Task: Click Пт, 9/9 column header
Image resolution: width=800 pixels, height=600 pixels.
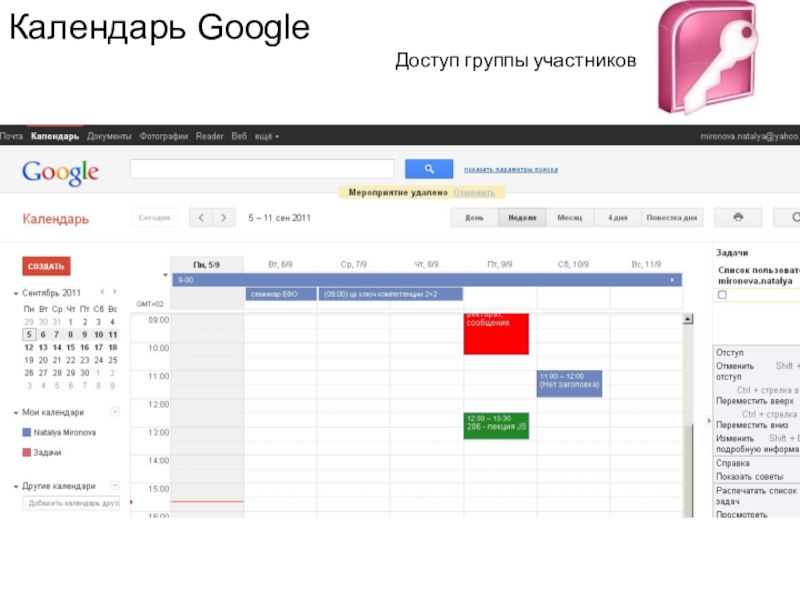Action: coord(499,264)
